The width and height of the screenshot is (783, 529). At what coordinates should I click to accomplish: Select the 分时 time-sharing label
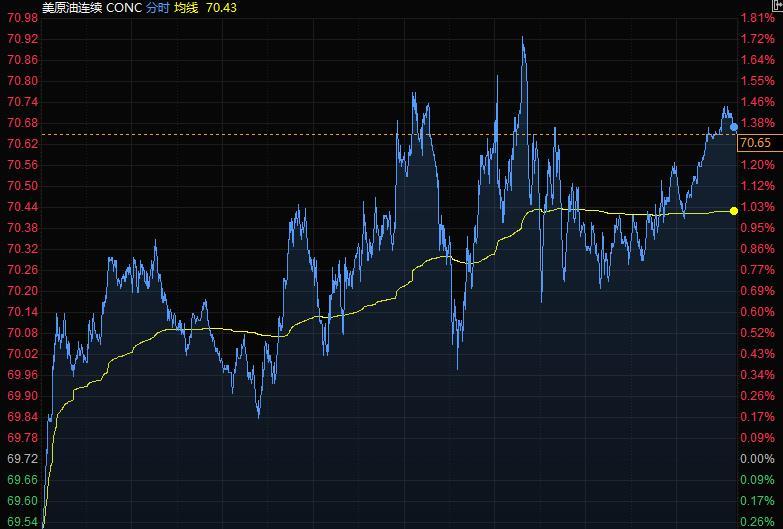coord(157,8)
